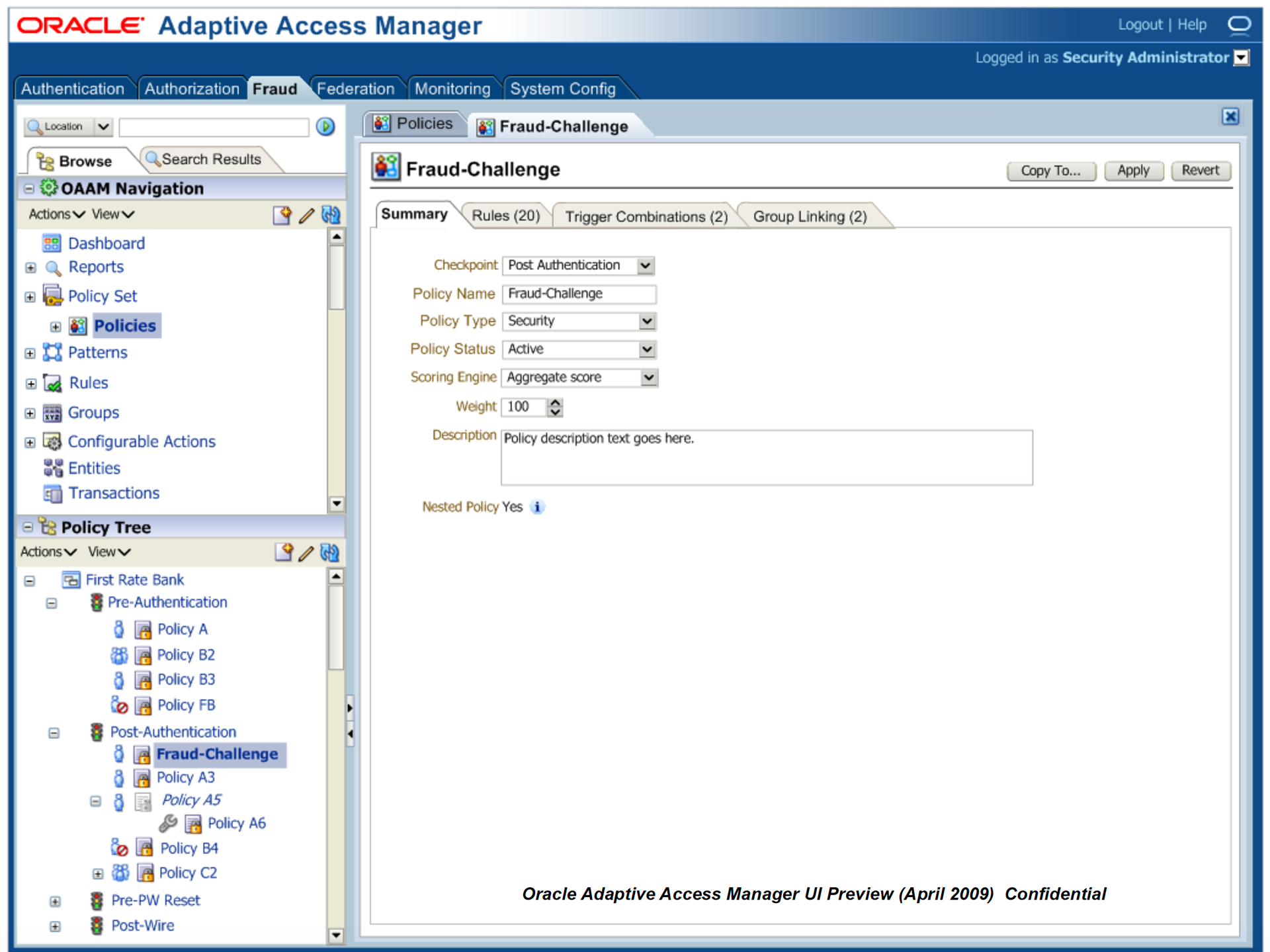Decrease the Weight stepper value

pyautogui.click(x=556, y=412)
